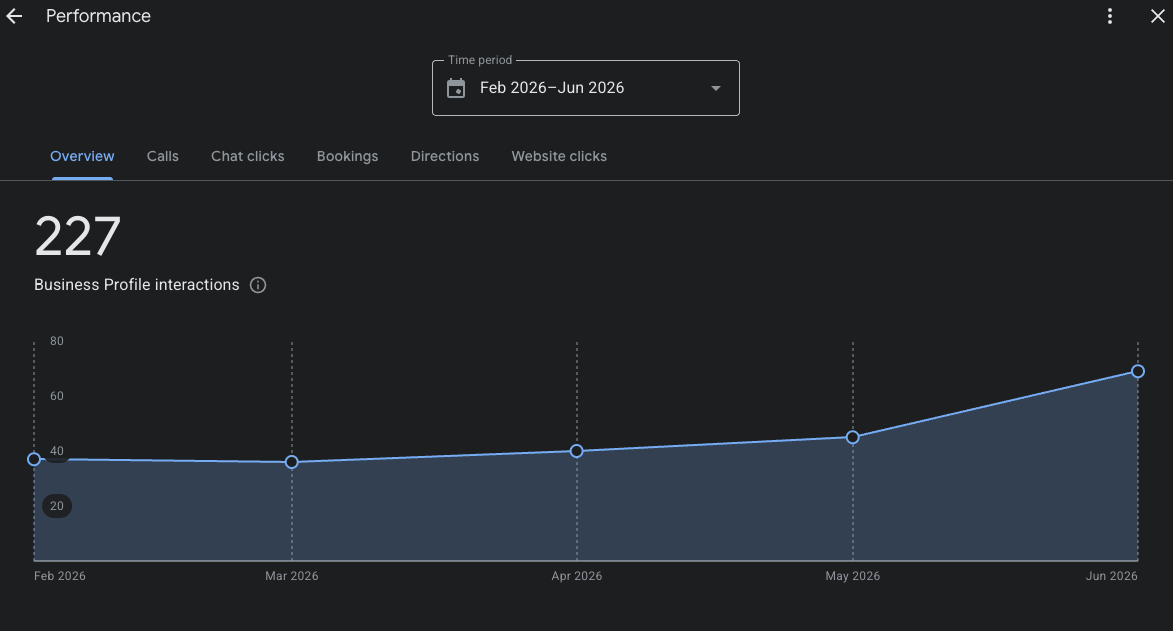Open the Chat clicks tab
This screenshot has height=631, width=1173.
[248, 156]
